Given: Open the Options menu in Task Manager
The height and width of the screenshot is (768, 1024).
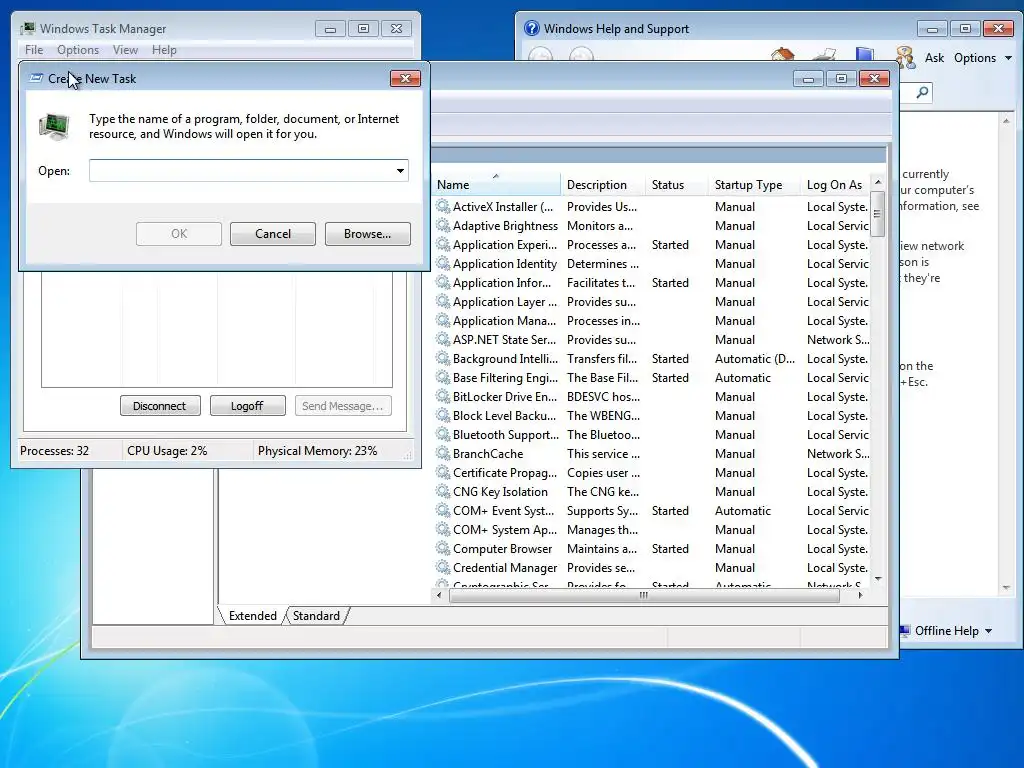Looking at the screenshot, I should (78, 50).
